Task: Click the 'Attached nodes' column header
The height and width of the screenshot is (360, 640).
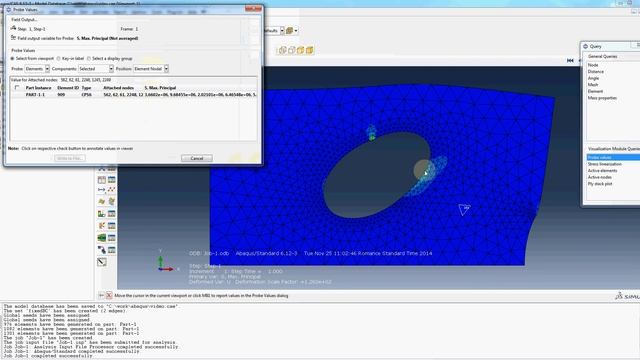Action: (118, 87)
